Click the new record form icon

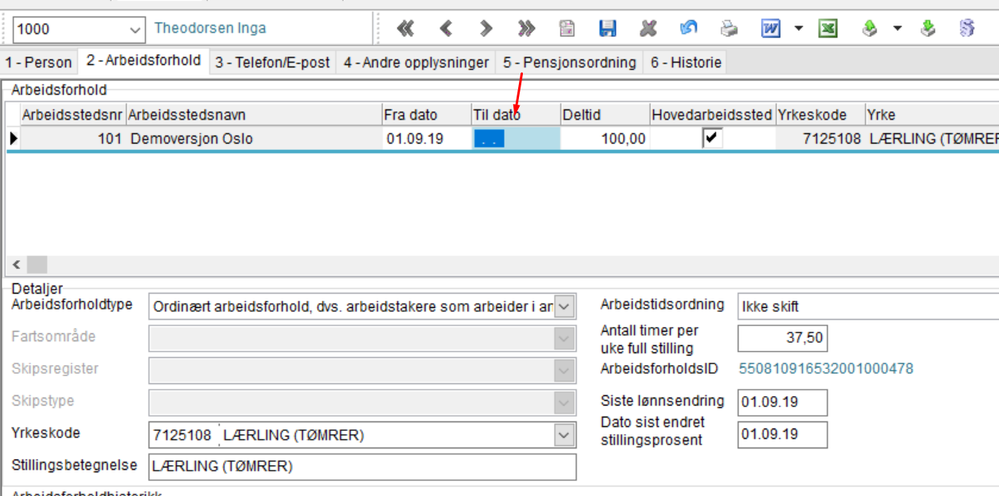(x=566, y=28)
